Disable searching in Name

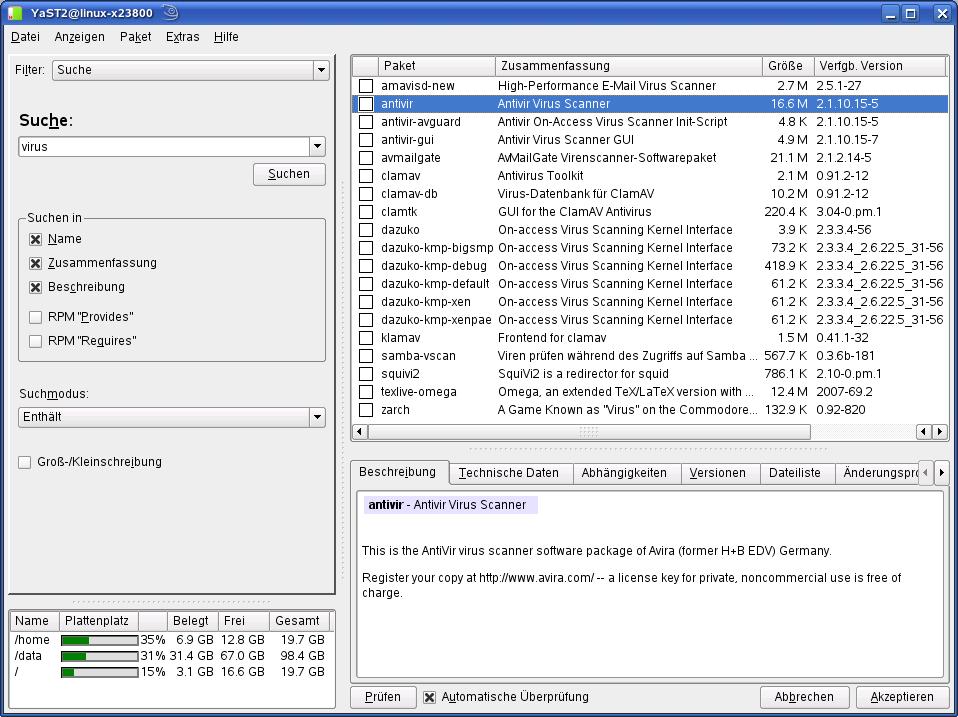point(35,239)
